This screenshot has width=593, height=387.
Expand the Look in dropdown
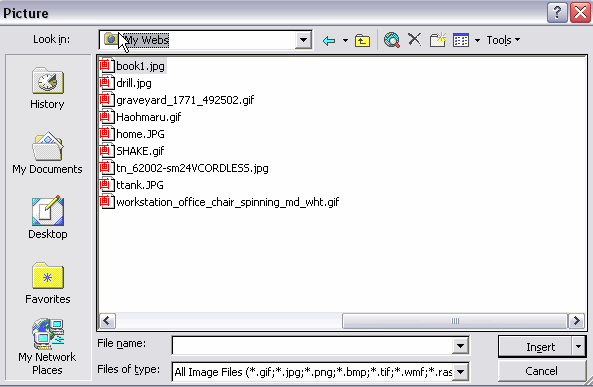303,40
